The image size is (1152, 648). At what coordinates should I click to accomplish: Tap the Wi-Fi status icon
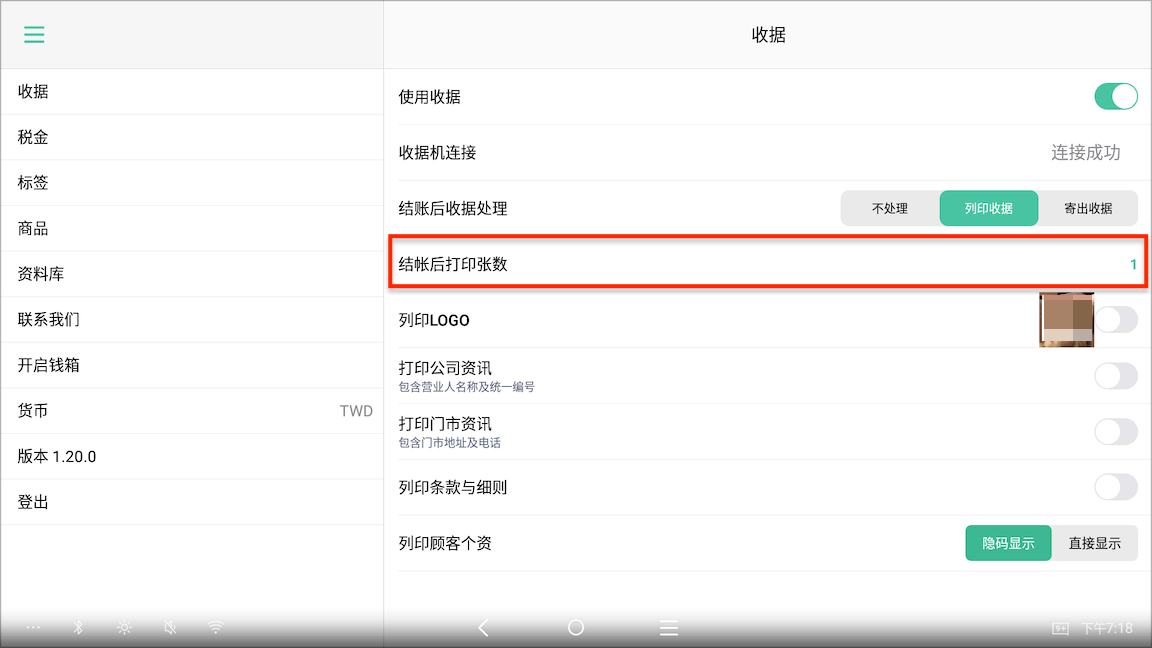(x=215, y=627)
